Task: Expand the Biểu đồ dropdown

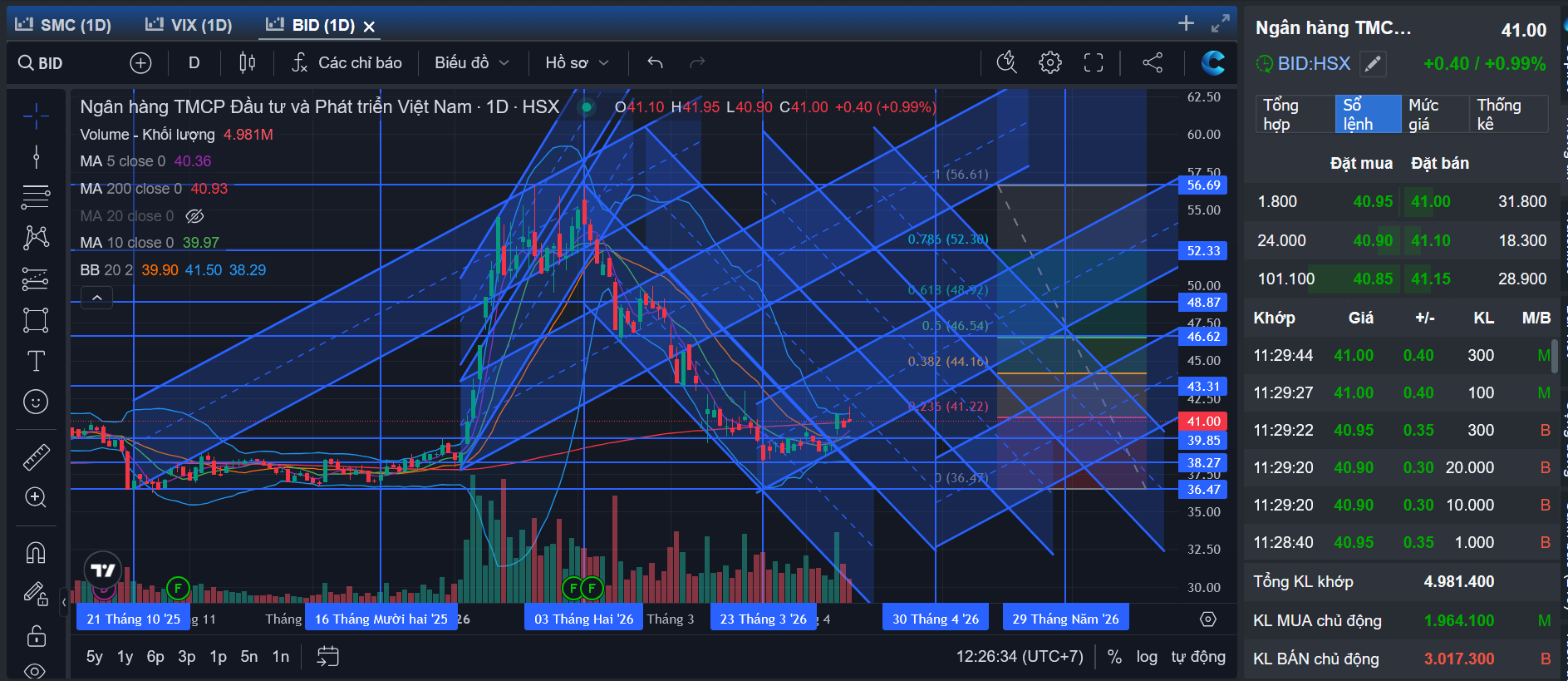Action: click(x=471, y=63)
